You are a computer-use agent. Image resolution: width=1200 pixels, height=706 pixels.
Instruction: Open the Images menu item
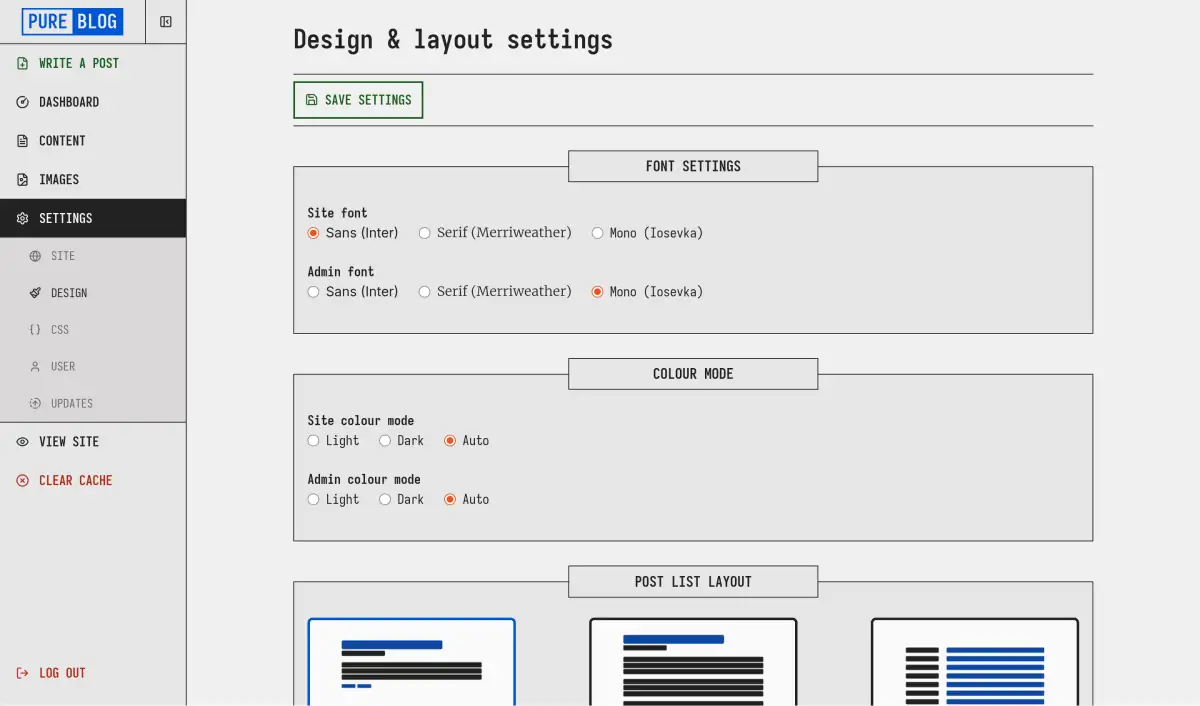click(x=93, y=180)
